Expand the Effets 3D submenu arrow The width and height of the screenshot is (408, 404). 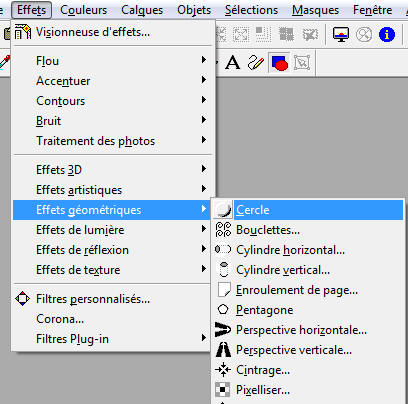click(x=204, y=169)
